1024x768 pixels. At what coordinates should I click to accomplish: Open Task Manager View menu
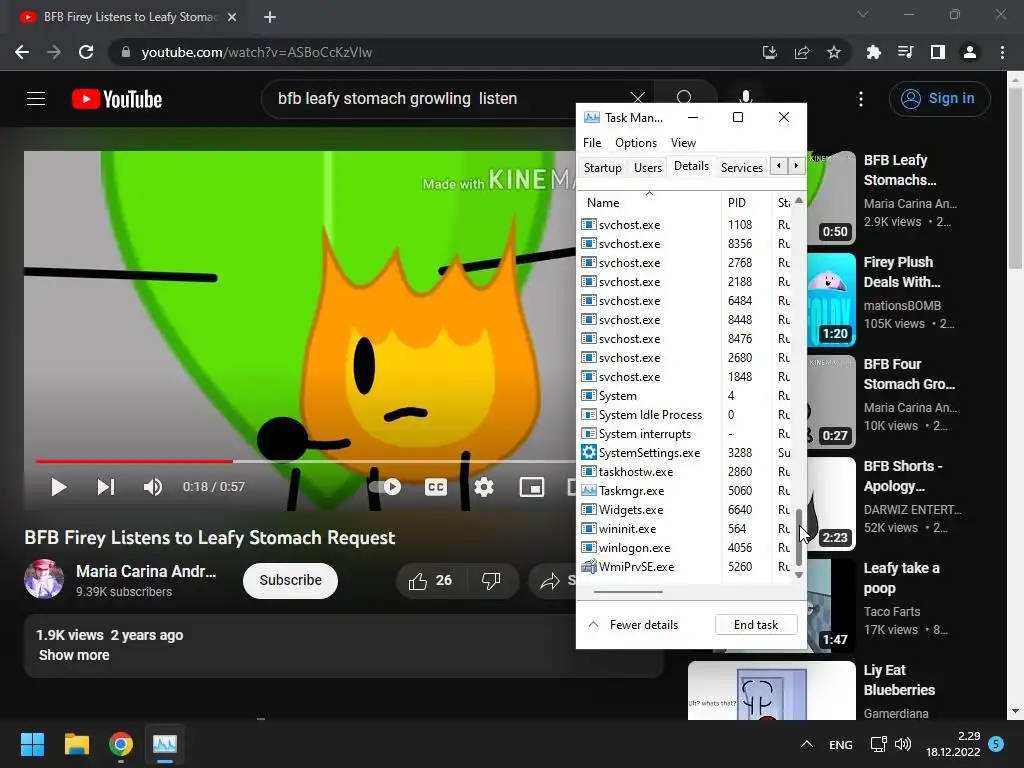683,143
